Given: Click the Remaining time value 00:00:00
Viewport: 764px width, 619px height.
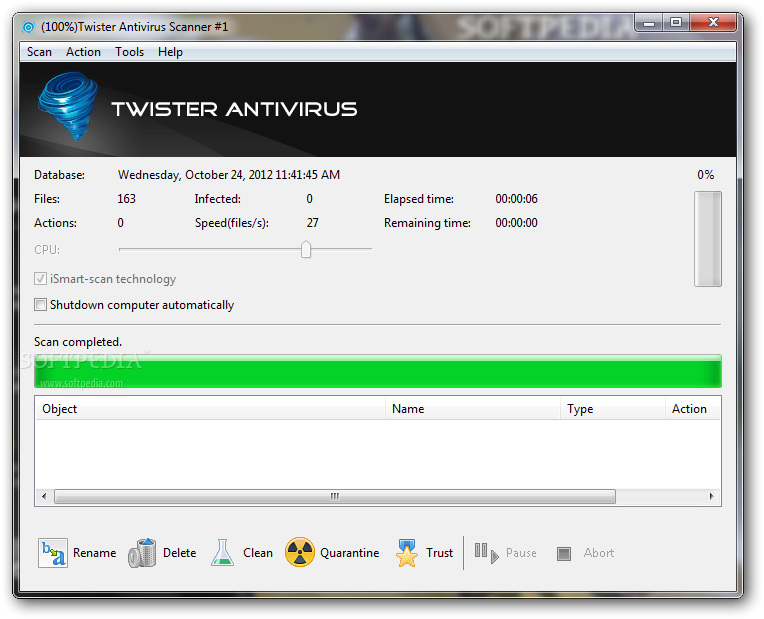Looking at the screenshot, I should click(x=516, y=223).
